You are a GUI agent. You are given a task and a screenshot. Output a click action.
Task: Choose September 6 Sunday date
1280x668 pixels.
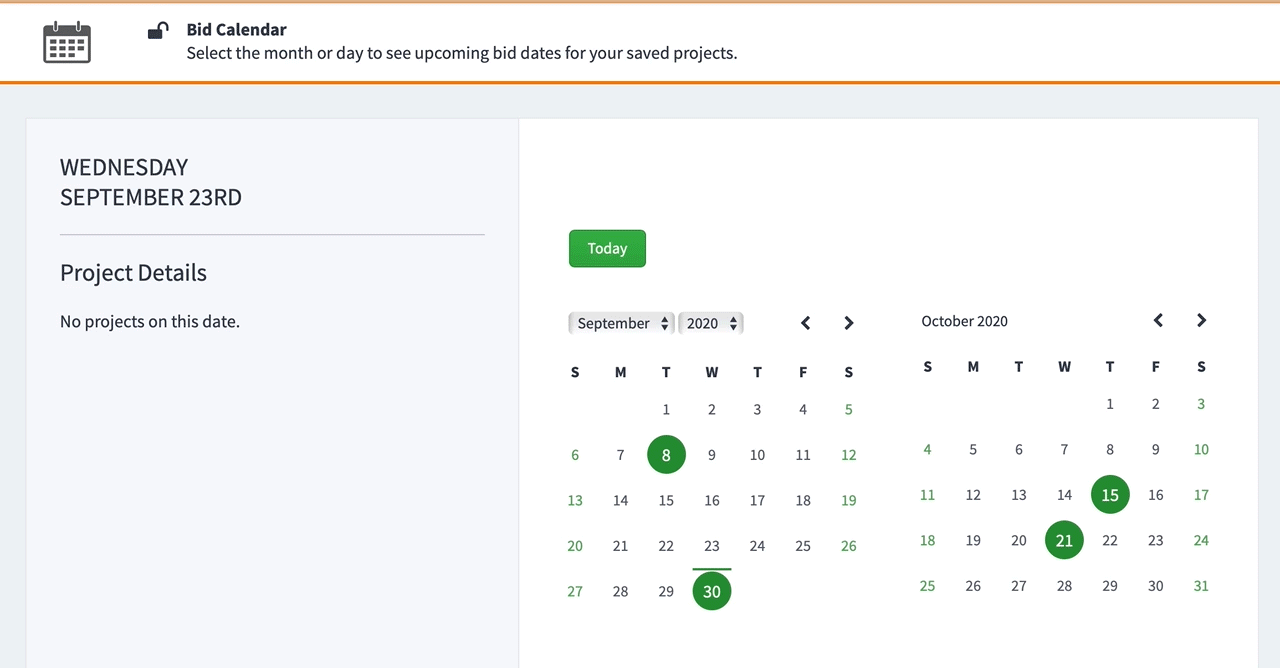click(575, 455)
